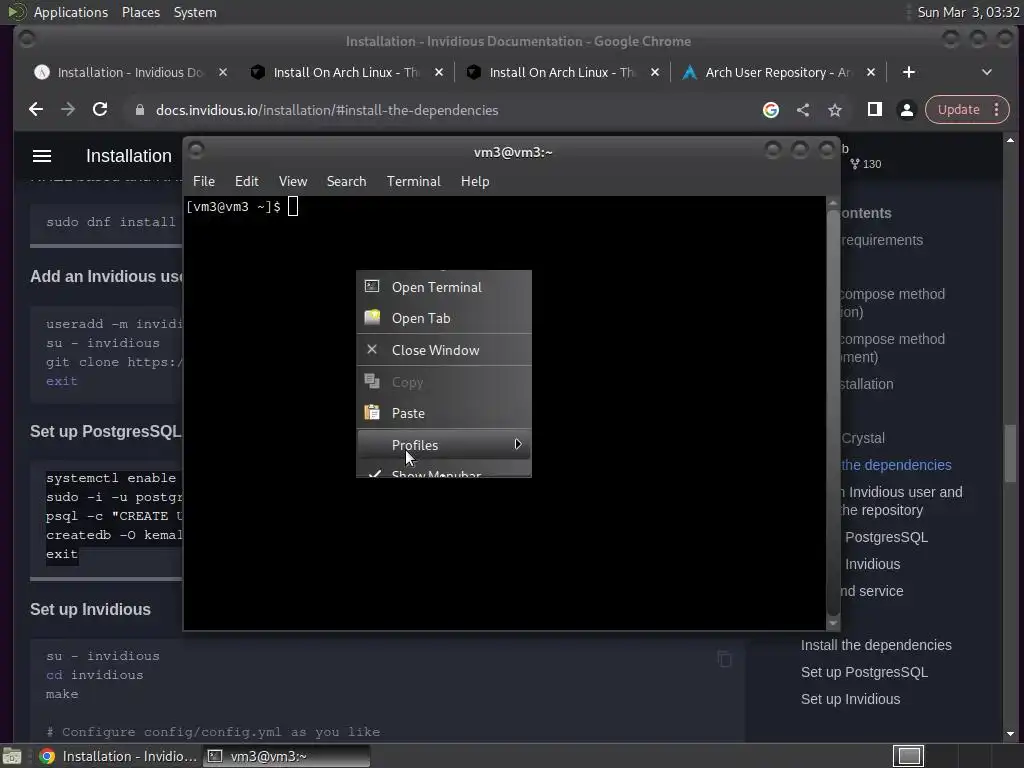Open the docs hamburger navigation menu
This screenshot has height=768, width=1024.
[42, 155]
